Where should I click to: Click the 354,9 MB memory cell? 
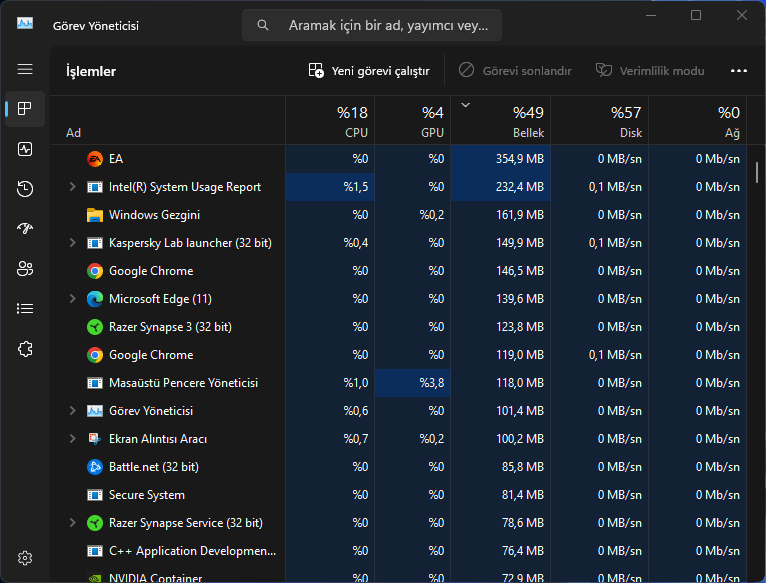pos(501,159)
